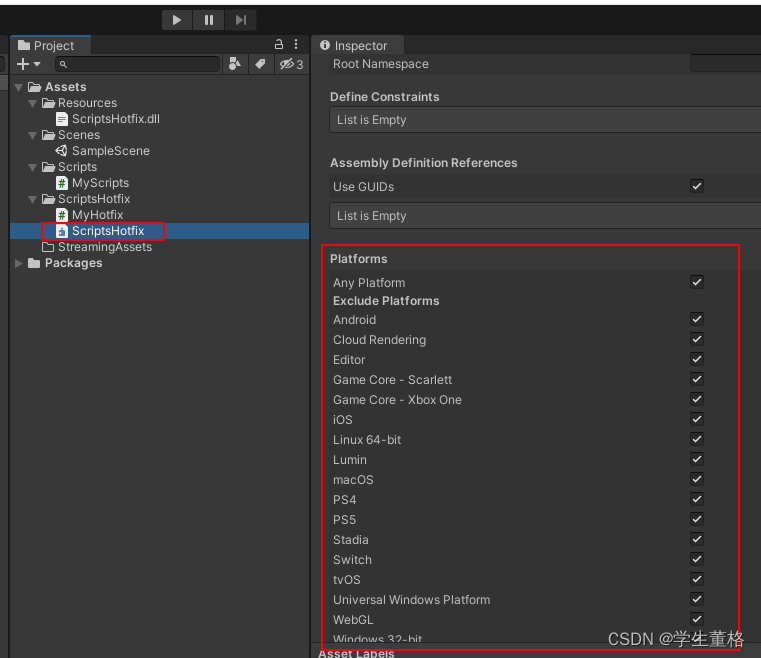Toggle the Lumin checkbox
The image size is (761, 658).
click(x=697, y=459)
